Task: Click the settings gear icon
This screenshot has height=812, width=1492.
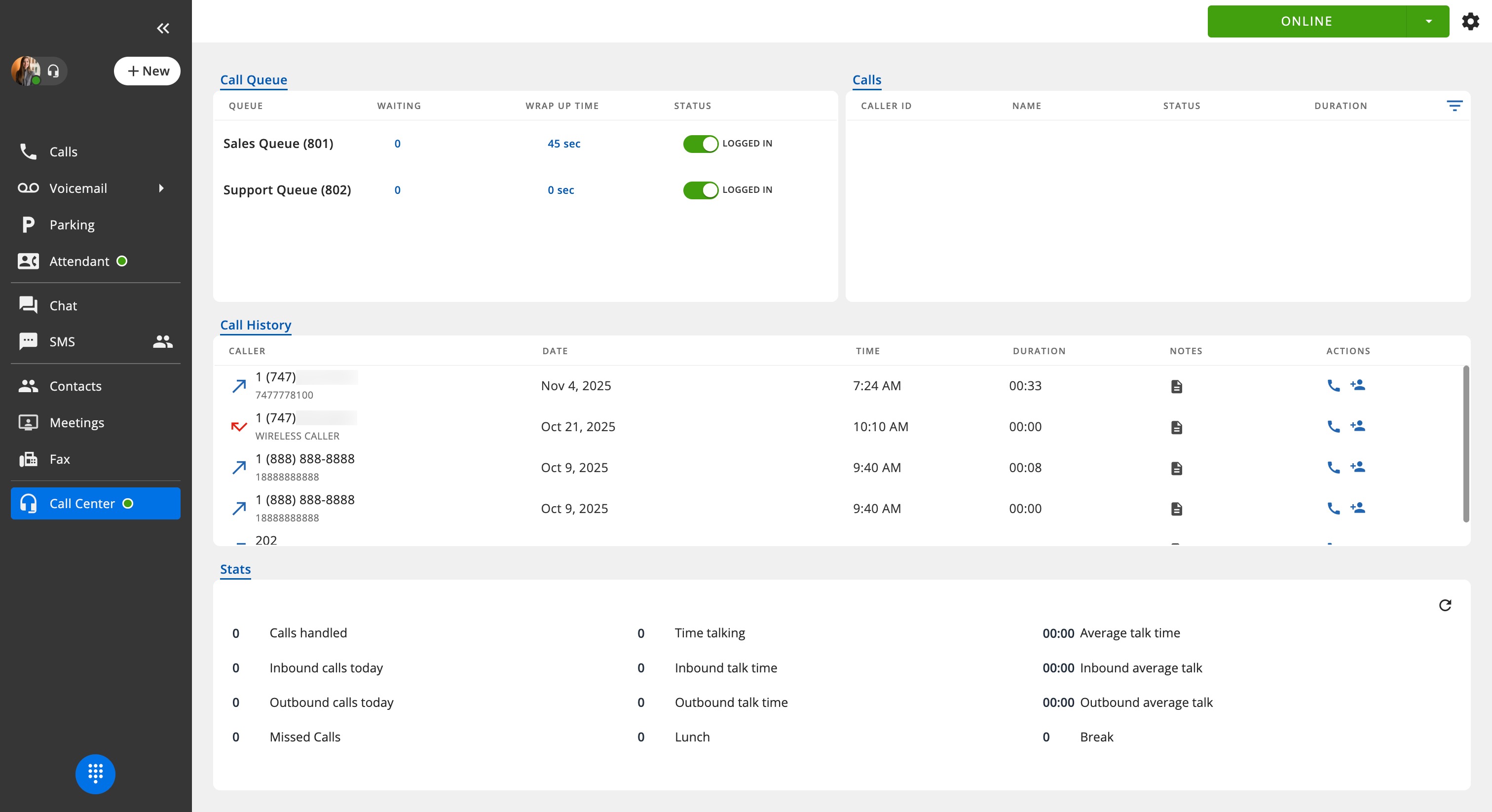Action: (1470, 21)
